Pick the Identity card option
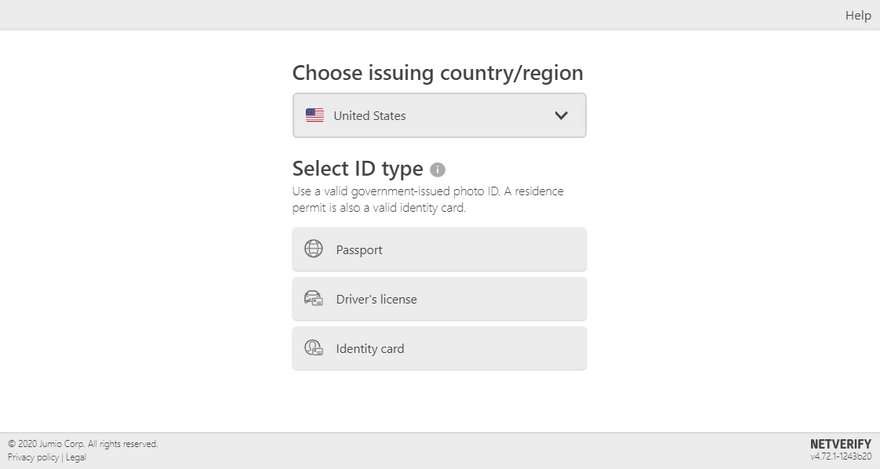 439,348
